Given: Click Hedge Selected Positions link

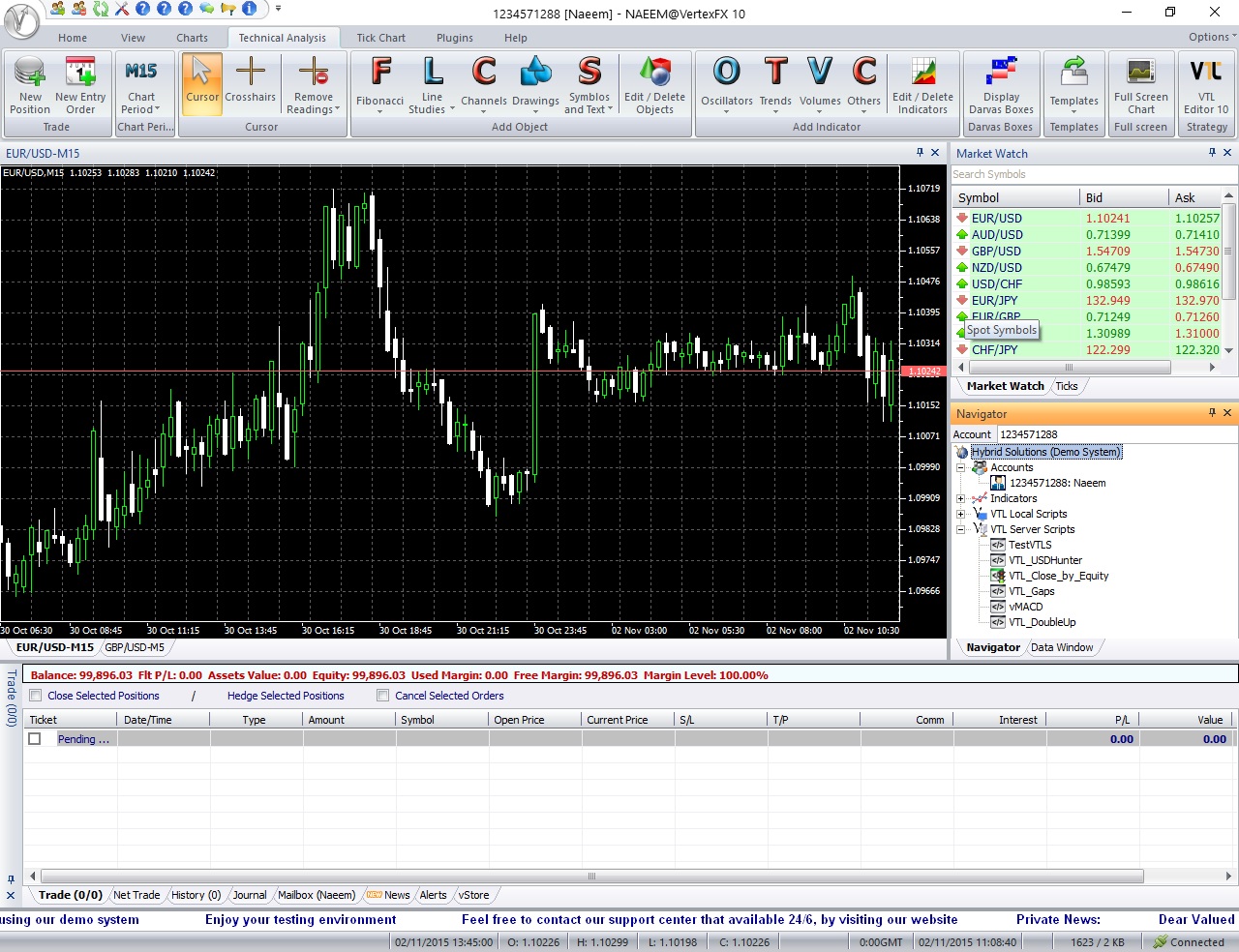Looking at the screenshot, I should tap(286, 696).
